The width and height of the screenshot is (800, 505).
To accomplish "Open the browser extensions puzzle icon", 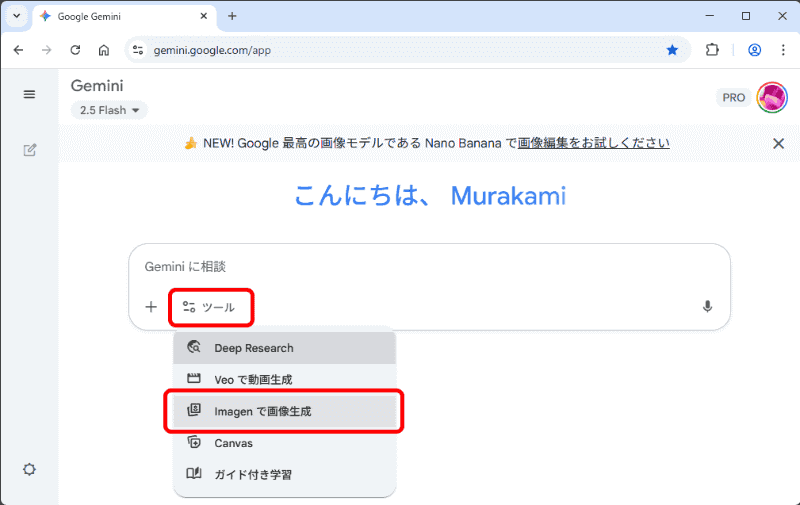I will click(712, 50).
